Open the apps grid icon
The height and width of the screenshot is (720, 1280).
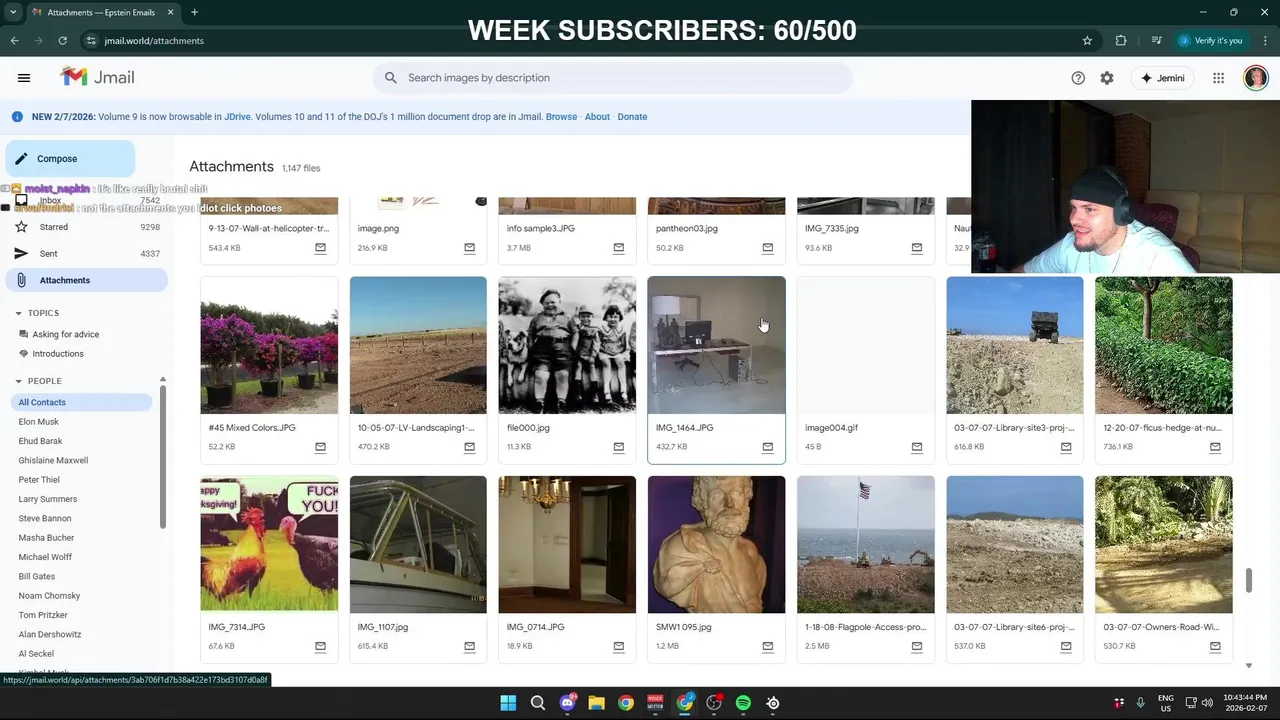1218,78
